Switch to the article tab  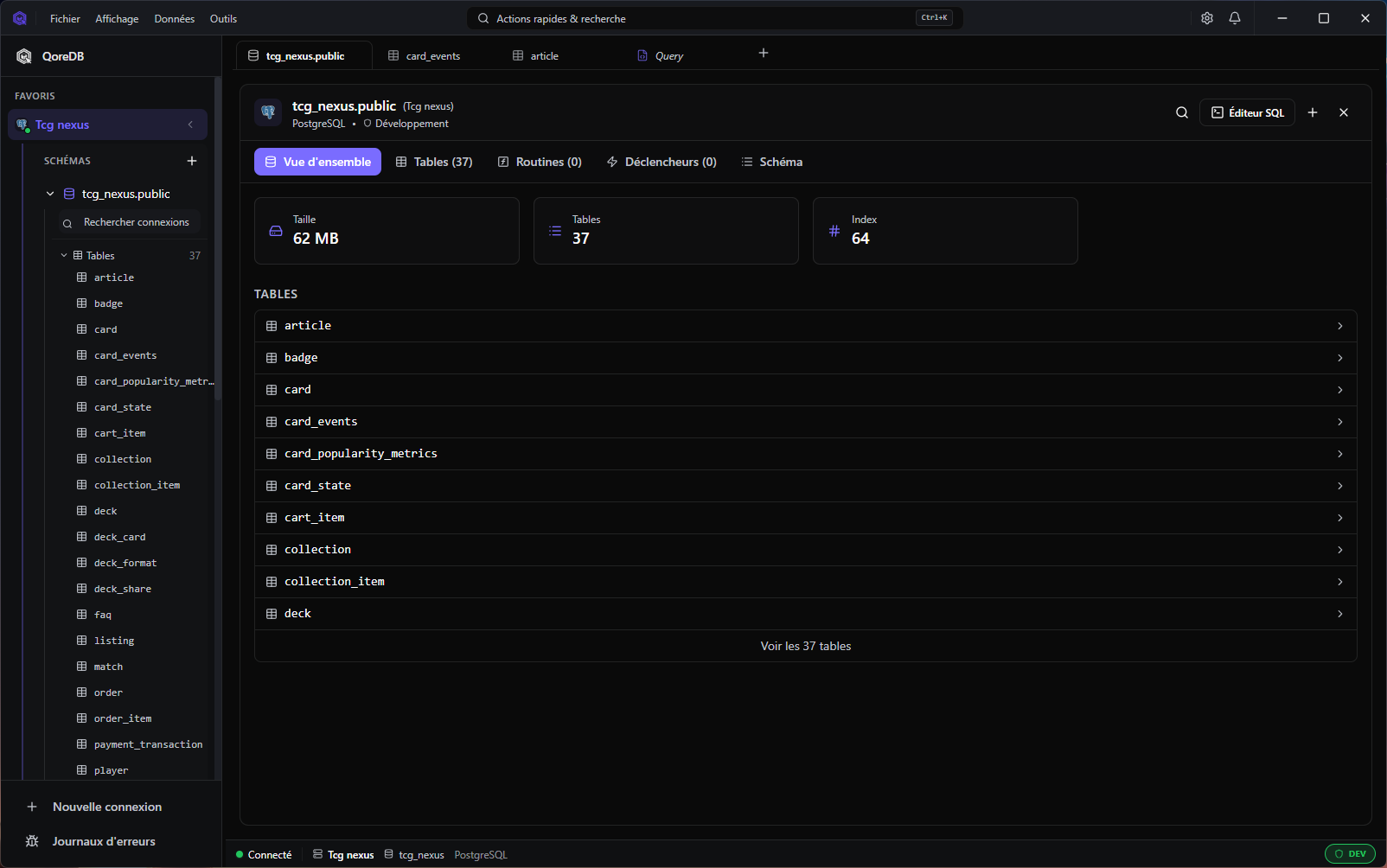[544, 55]
